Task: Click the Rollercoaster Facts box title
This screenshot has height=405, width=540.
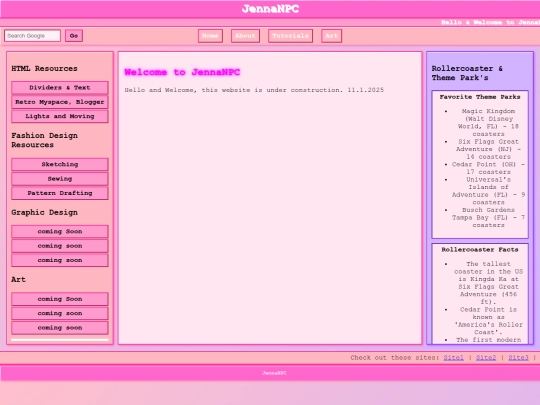Action: 480,249
